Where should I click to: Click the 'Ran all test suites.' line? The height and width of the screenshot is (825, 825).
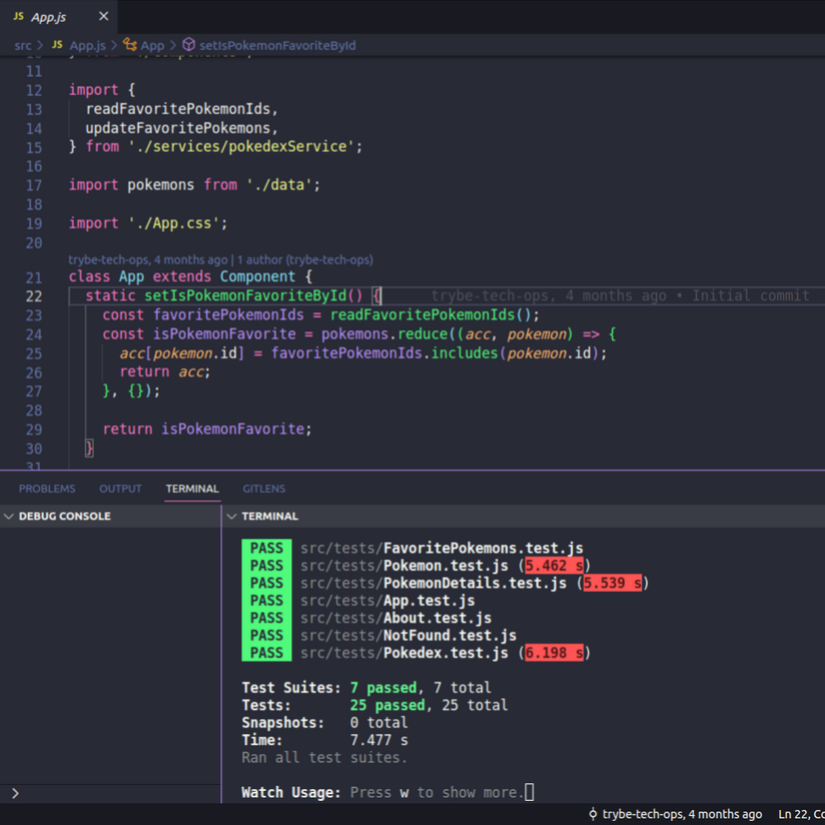click(324, 758)
